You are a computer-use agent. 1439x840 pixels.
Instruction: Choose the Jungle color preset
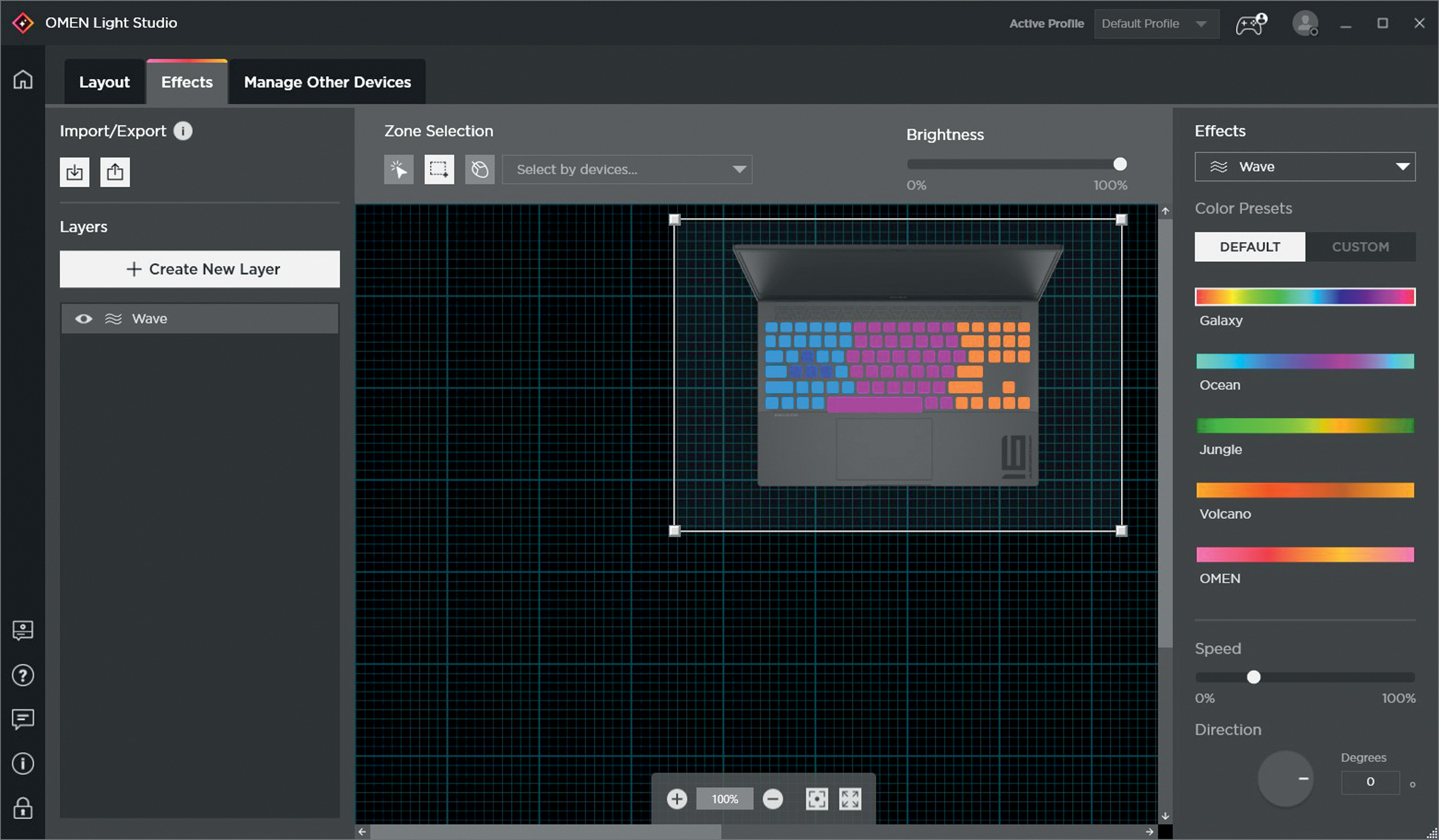1305,426
